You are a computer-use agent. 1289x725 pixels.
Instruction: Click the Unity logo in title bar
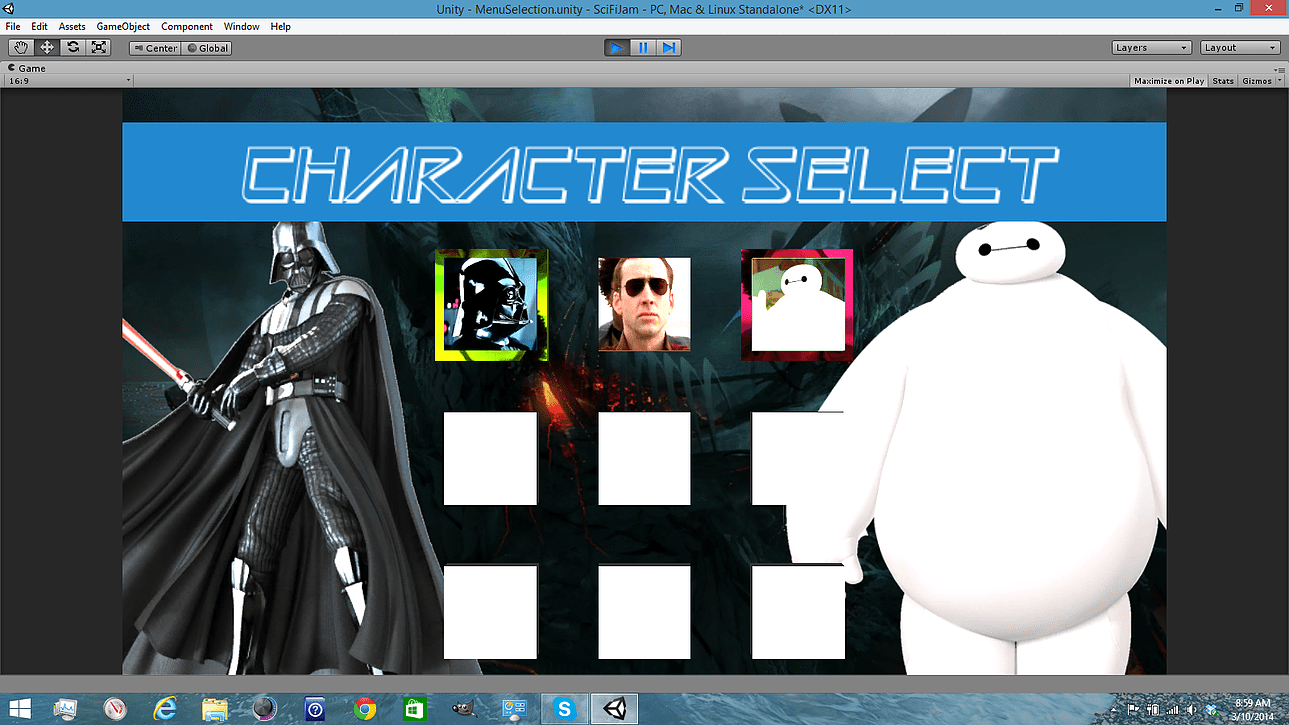tap(9, 8)
